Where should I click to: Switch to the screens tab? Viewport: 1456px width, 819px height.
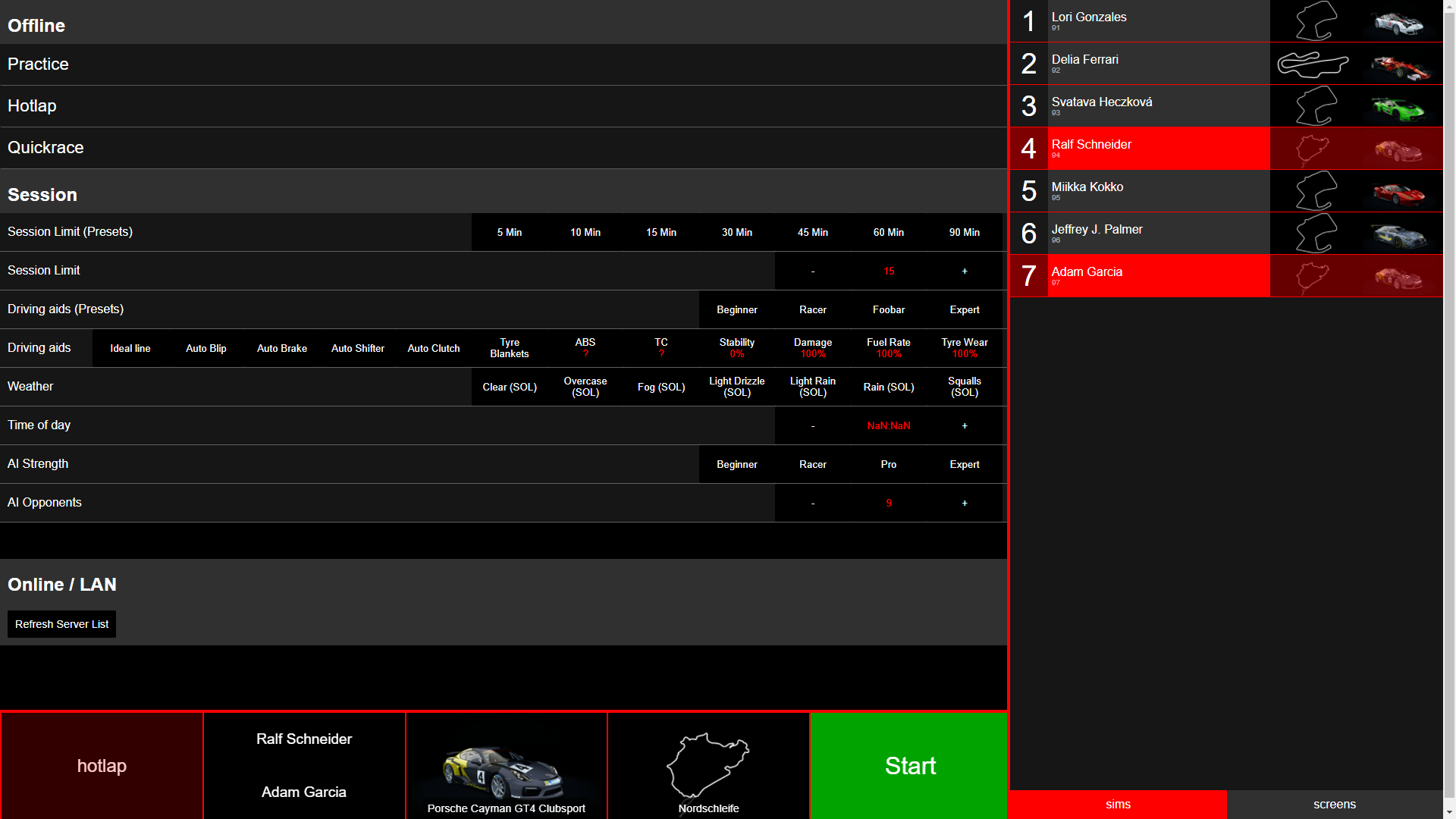click(x=1334, y=804)
